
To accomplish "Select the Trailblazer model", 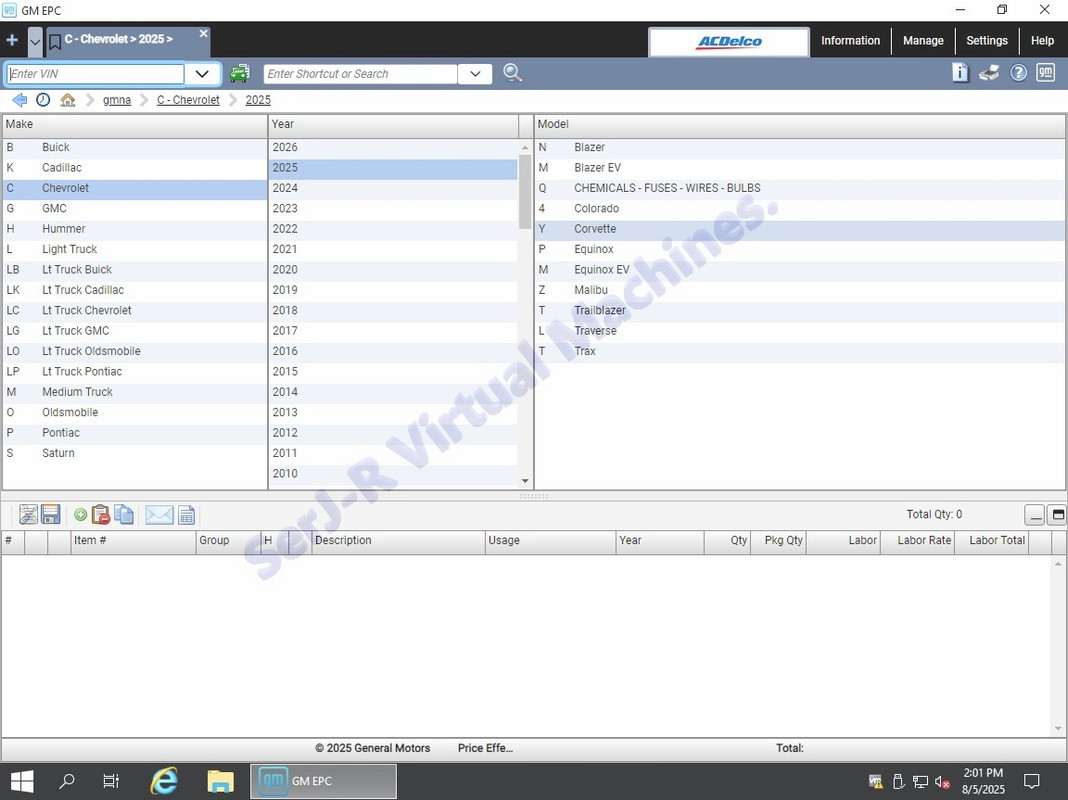I will (800, 310).
